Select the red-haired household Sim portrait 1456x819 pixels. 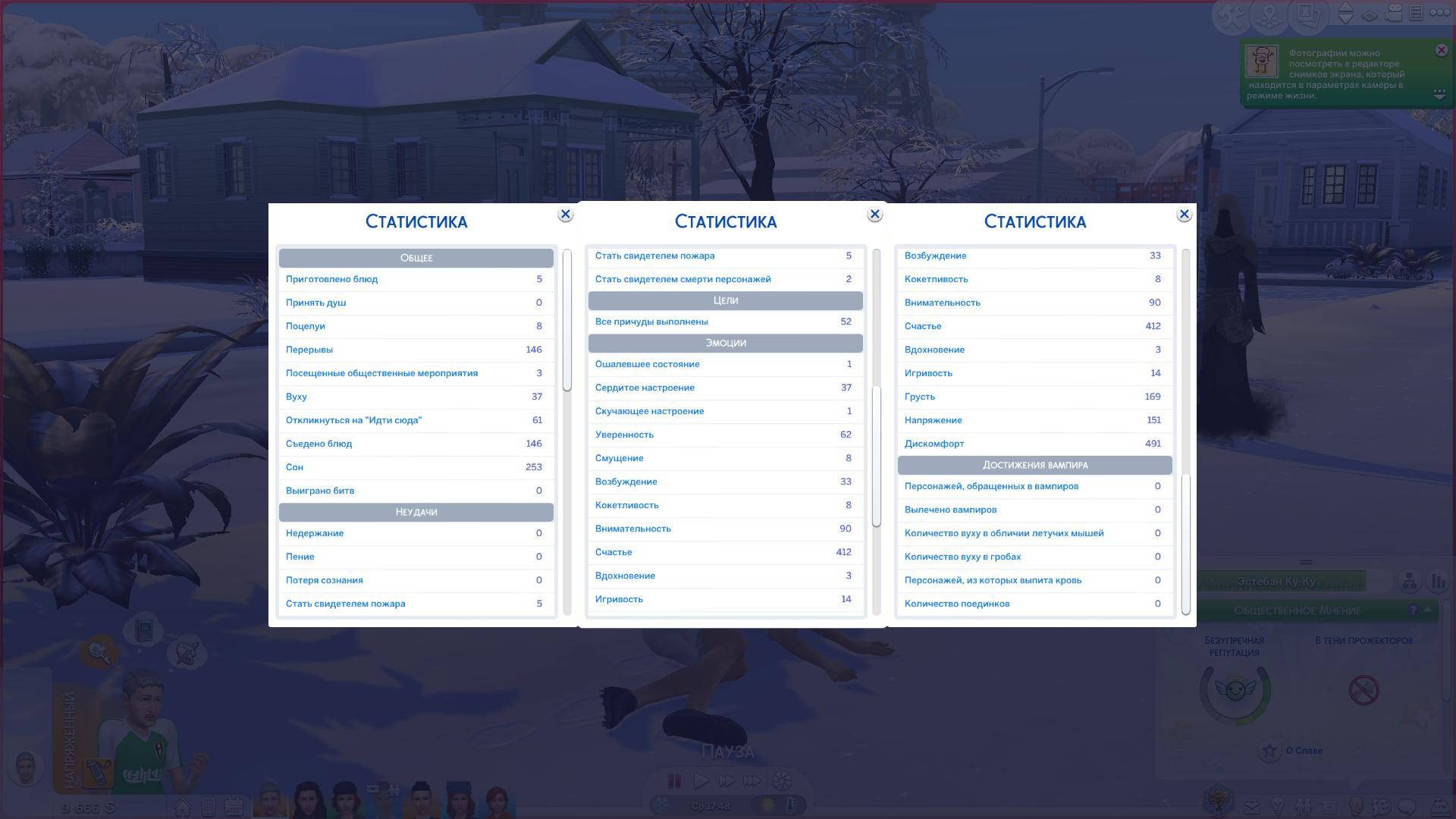tap(498, 802)
